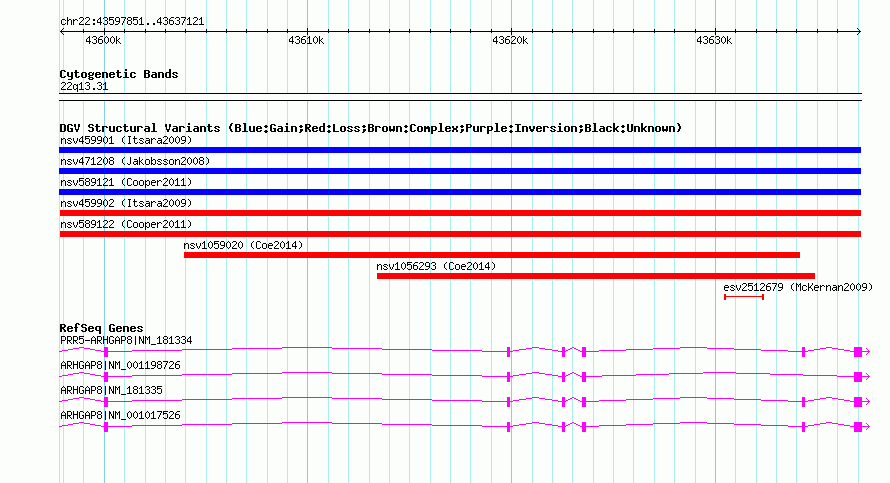Click the last exon block of PRR5-ARHGAP8 NM_181334
The width and height of the screenshot is (890, 483).
click(x=858, y=352)
